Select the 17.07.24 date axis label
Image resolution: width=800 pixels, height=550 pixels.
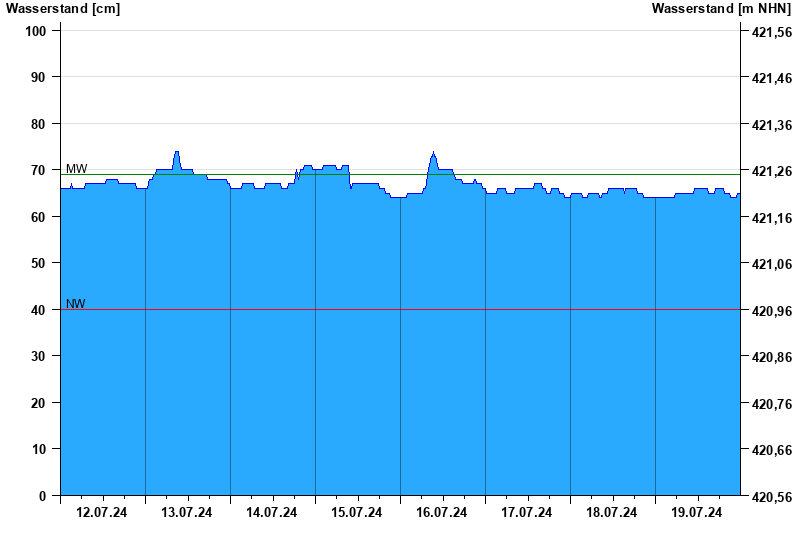pos(527,512)
